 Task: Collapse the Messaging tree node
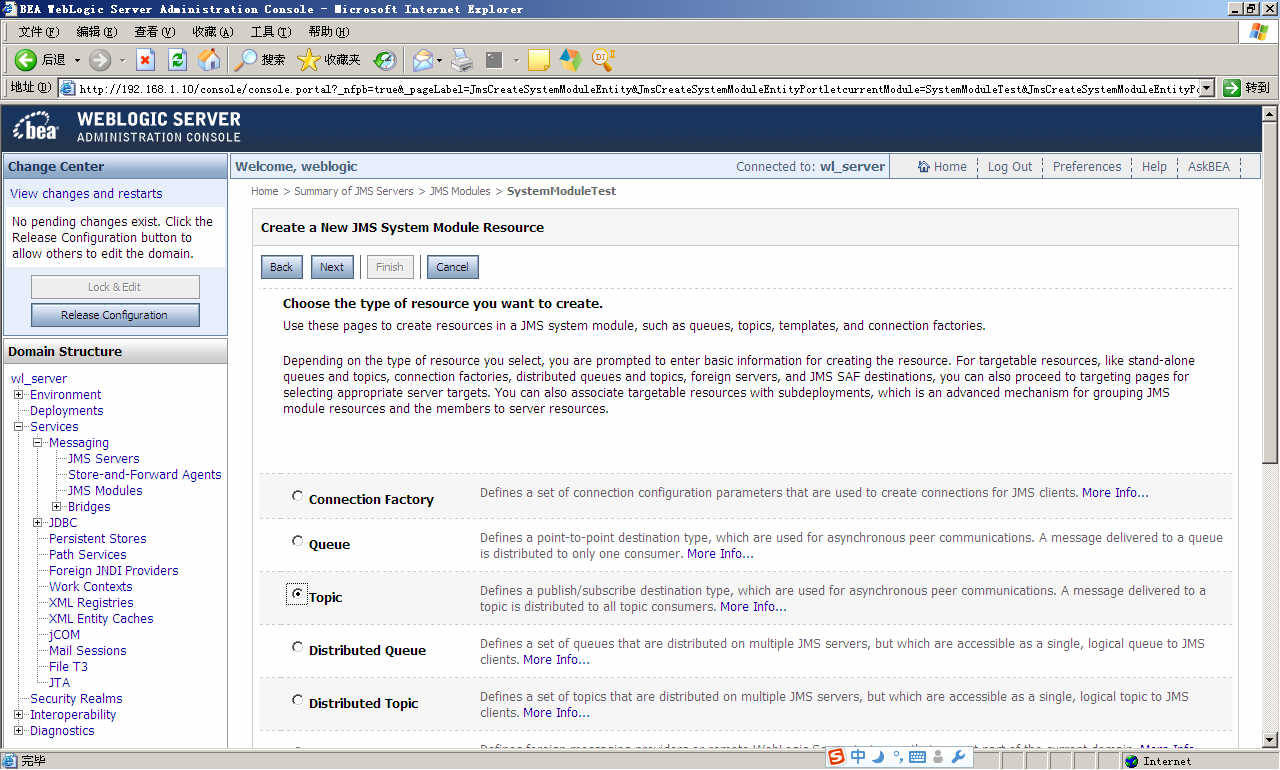coord(37,443)
